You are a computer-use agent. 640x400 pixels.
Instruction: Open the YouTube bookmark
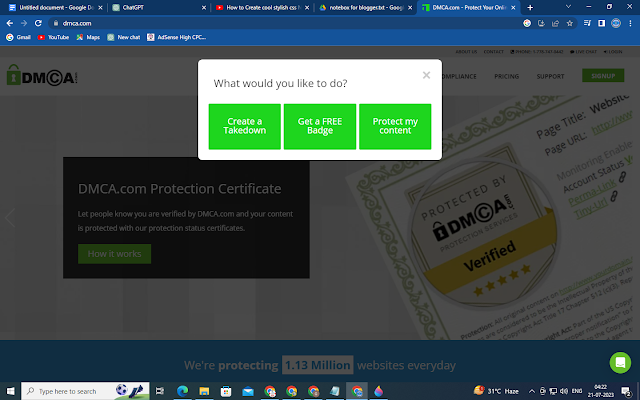click(53, 37)
